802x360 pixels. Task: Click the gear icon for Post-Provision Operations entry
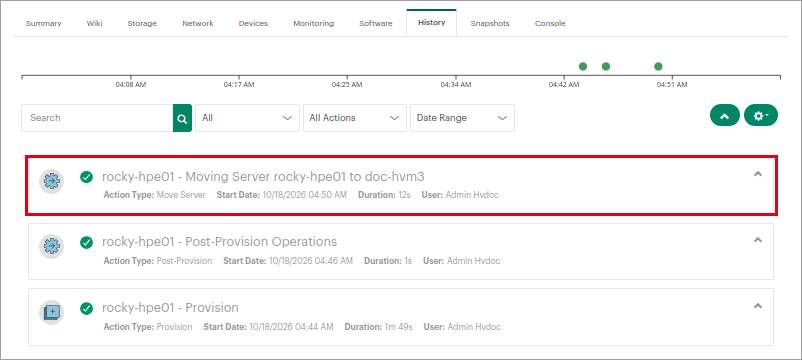52,246
